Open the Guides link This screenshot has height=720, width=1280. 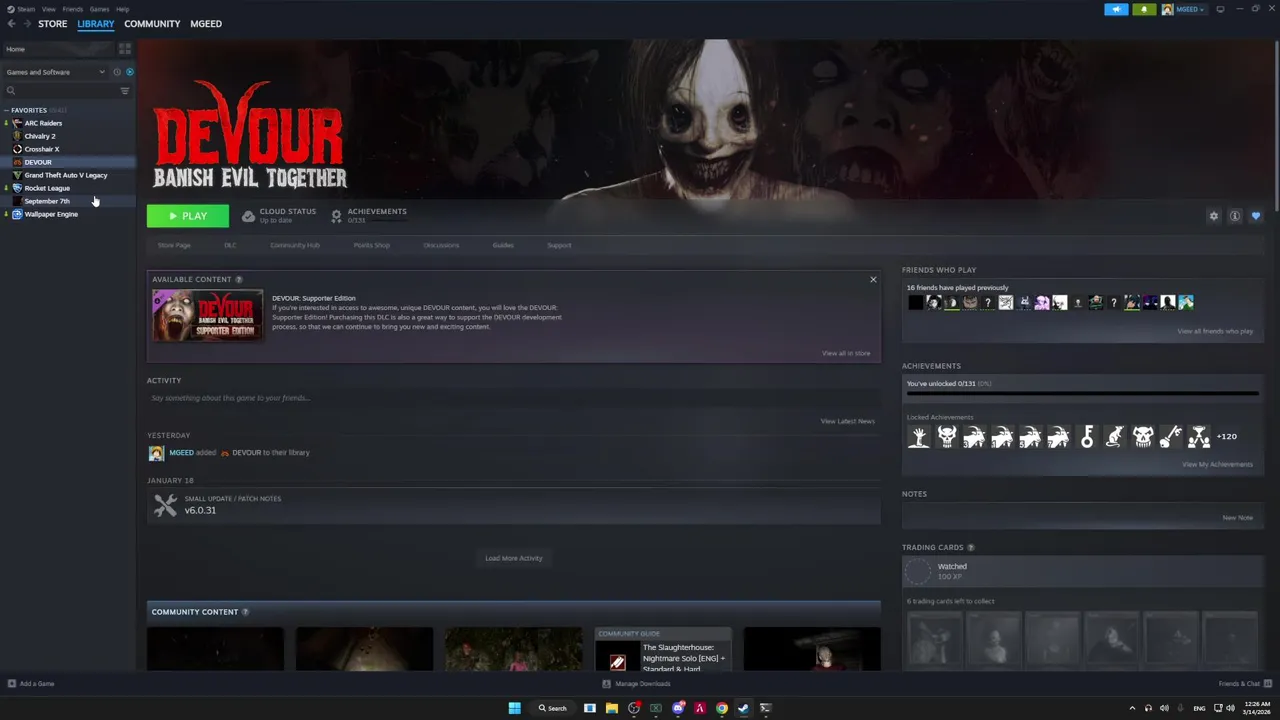point(503,245)
